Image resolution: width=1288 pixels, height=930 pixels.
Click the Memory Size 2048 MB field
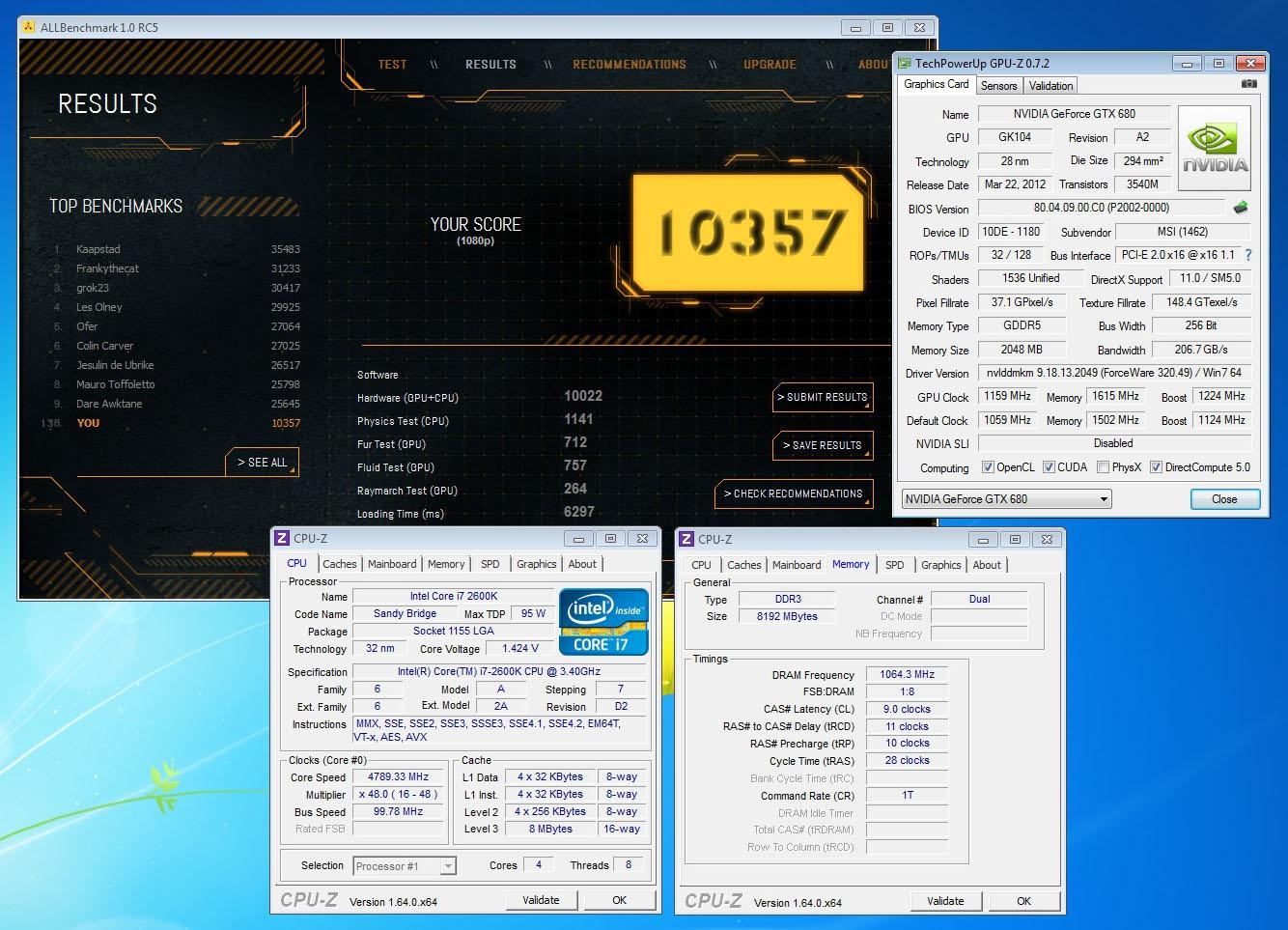tap(1022, 350)
